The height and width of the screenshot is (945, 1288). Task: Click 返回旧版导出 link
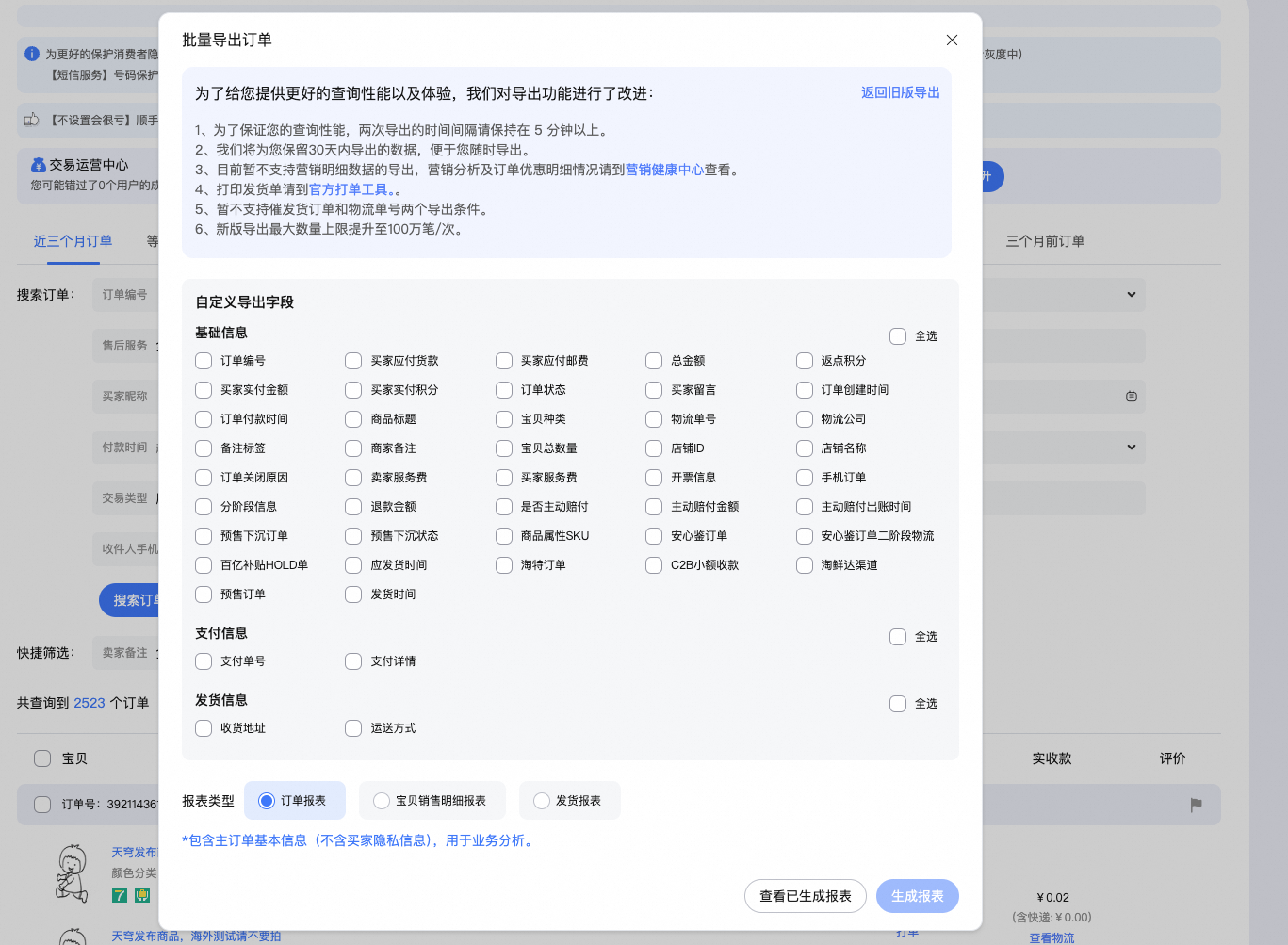(x=901, y=92)
